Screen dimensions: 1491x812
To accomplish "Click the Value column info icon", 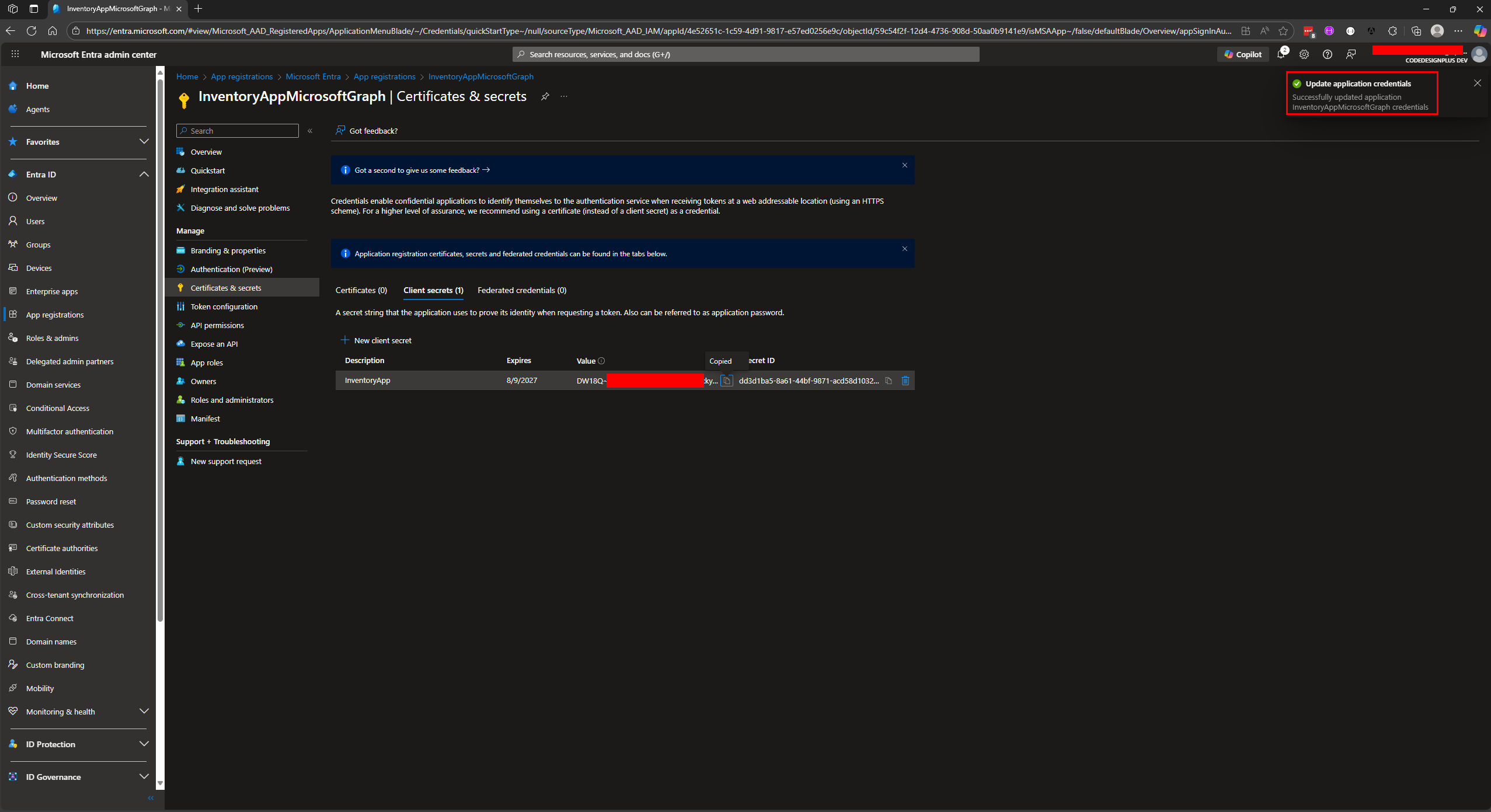I will [x=601, y=361].
